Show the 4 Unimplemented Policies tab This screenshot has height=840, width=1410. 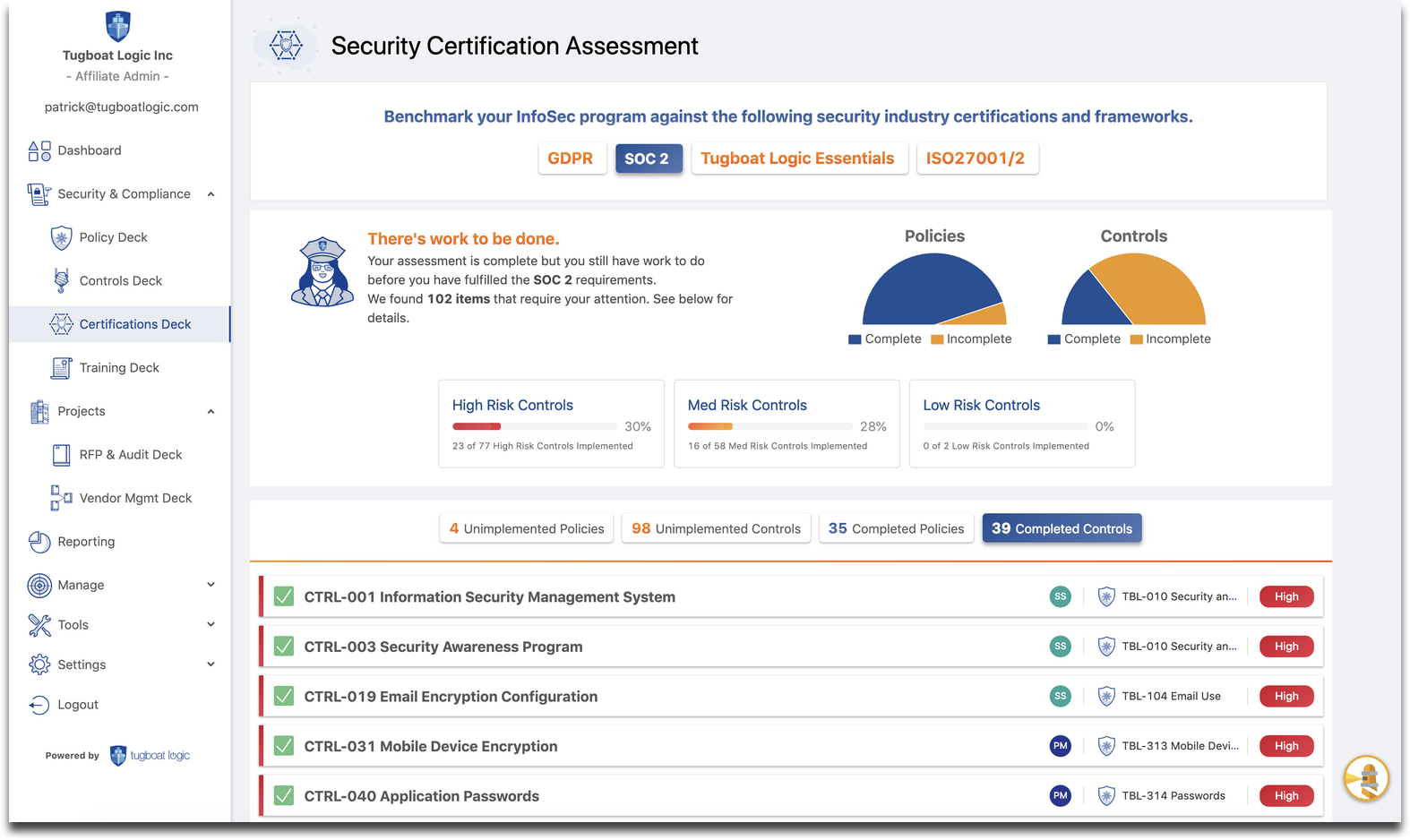pos(527,528)
